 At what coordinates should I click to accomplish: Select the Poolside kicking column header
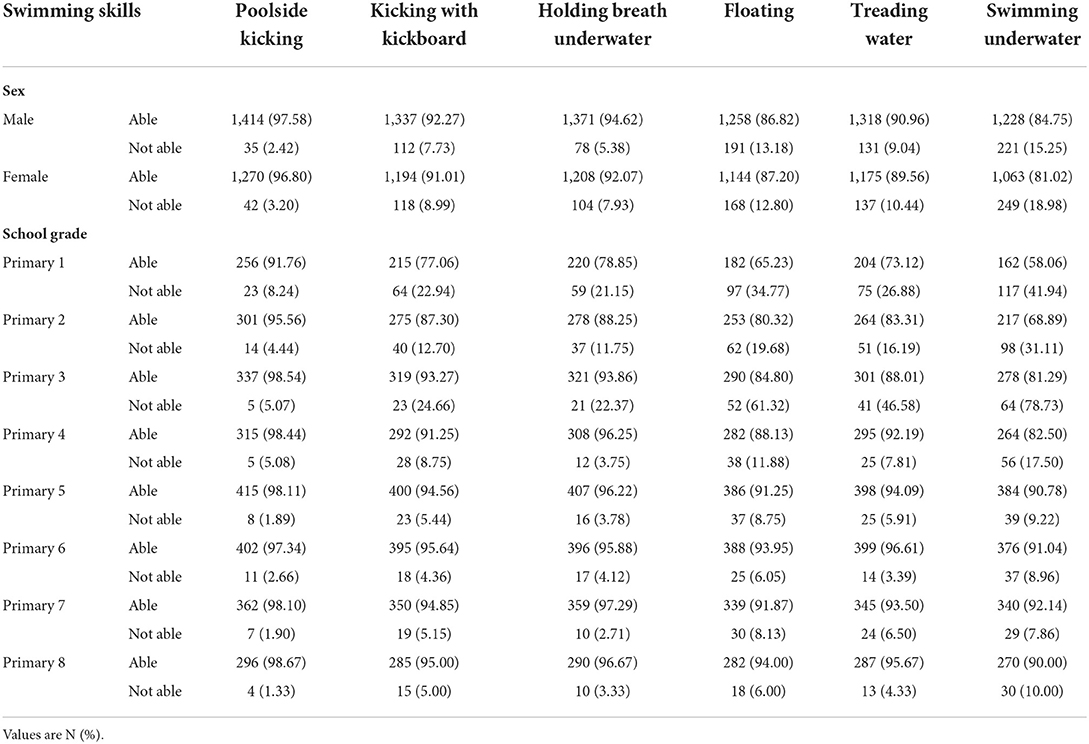tap(272, 24)
